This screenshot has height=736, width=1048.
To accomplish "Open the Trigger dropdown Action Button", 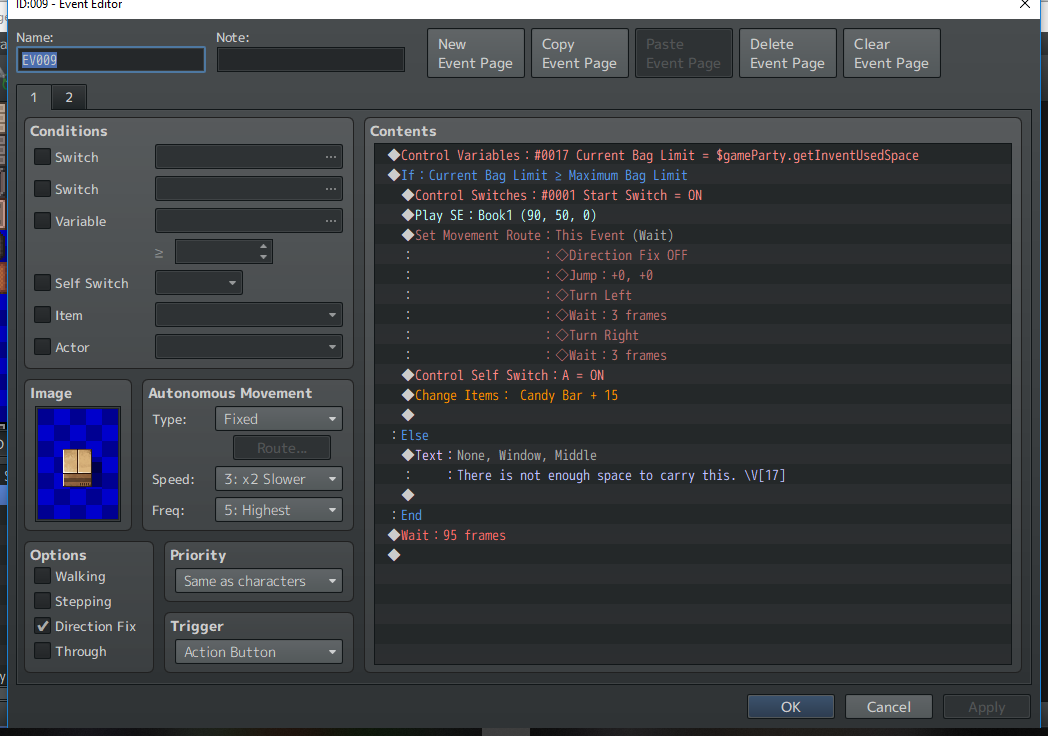I will click(259, 652).
